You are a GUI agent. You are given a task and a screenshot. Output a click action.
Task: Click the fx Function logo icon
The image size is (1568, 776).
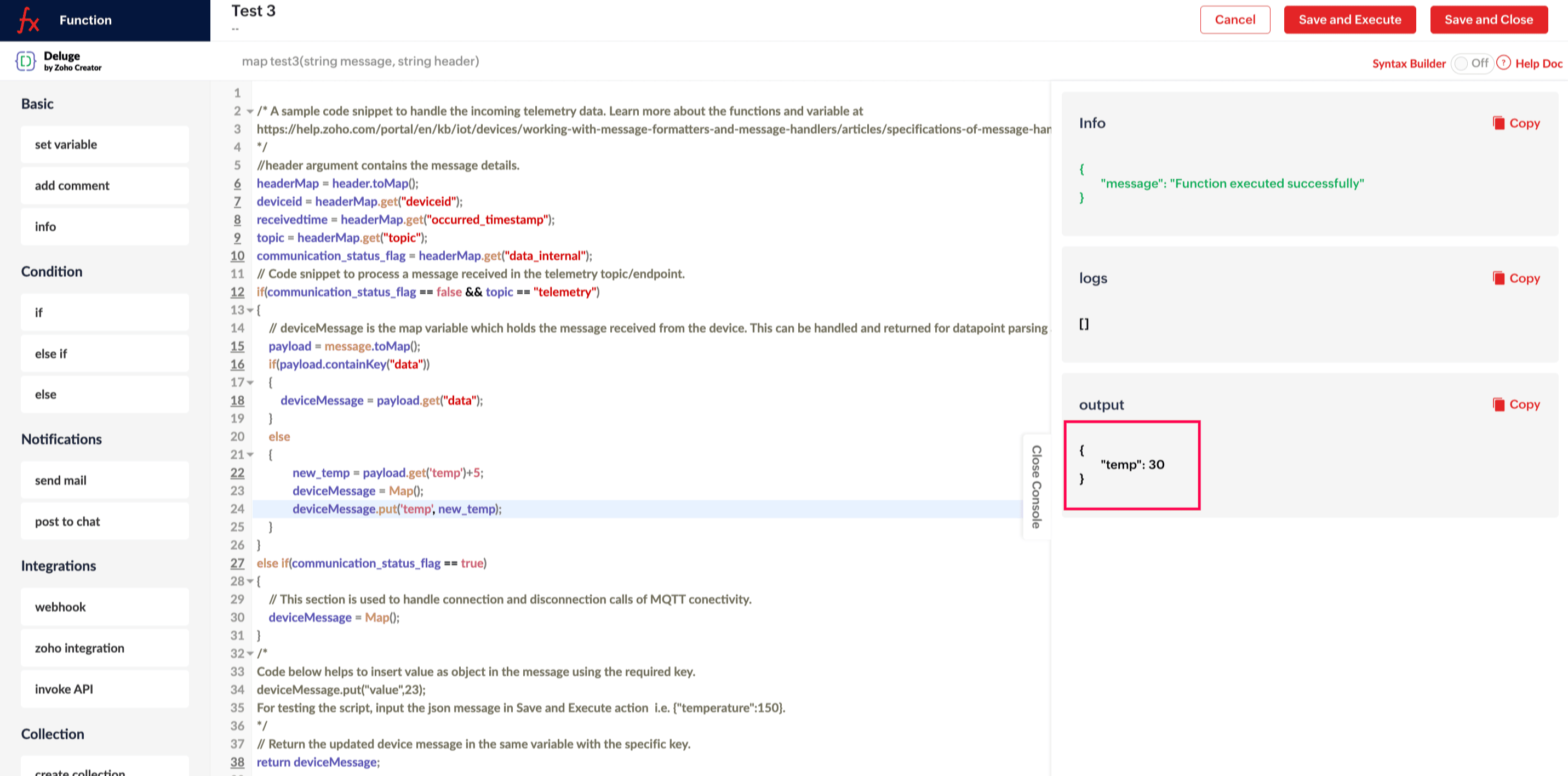[x=28, y=20]
